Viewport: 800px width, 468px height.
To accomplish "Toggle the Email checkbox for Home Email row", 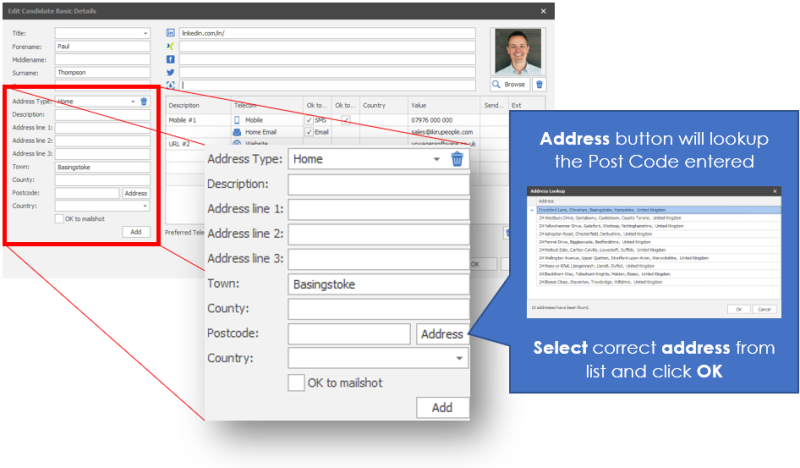I will 309,131.
